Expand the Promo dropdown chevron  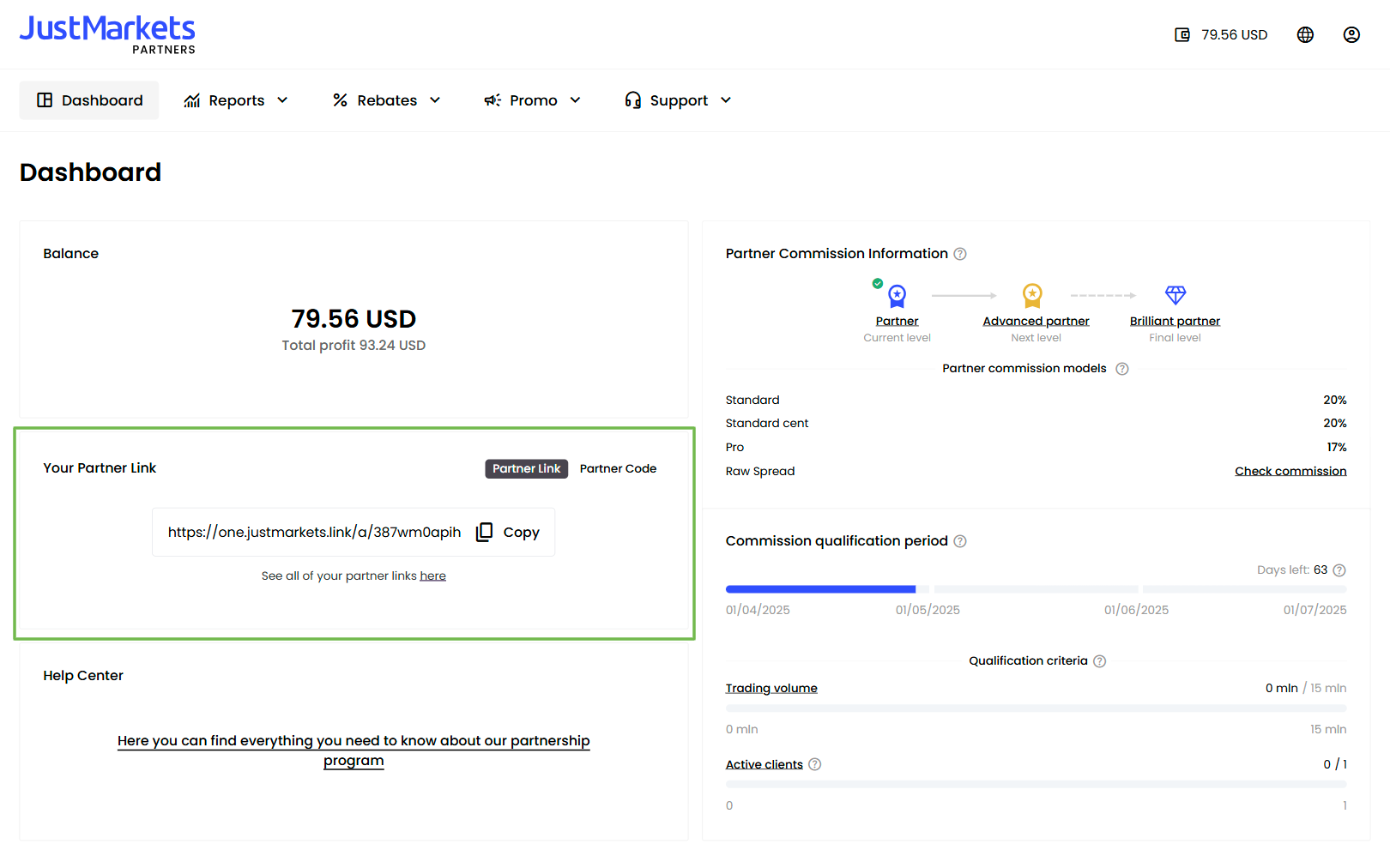coord(575,100)
